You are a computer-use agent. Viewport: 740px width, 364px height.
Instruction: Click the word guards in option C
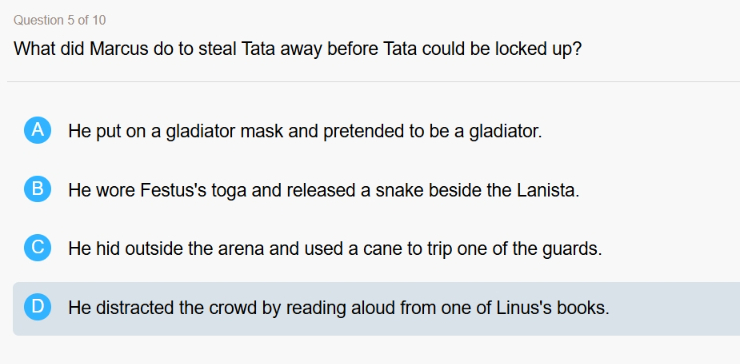tap(572, 250)
